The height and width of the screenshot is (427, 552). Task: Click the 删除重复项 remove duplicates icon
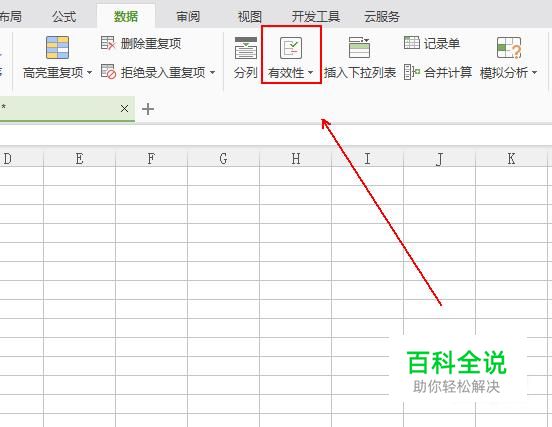point(108,43)
